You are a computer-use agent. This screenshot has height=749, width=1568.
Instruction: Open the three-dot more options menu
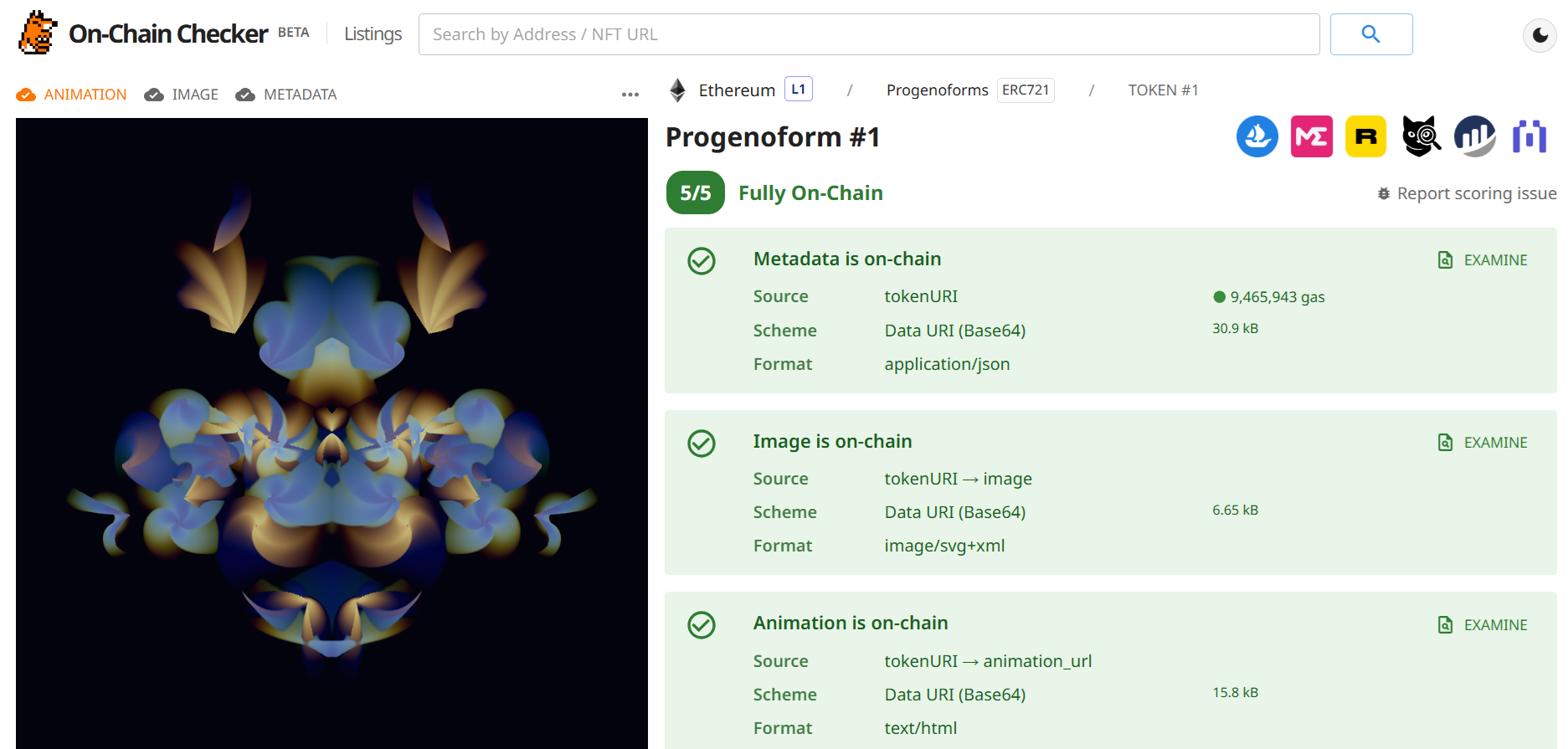point(630,95)
